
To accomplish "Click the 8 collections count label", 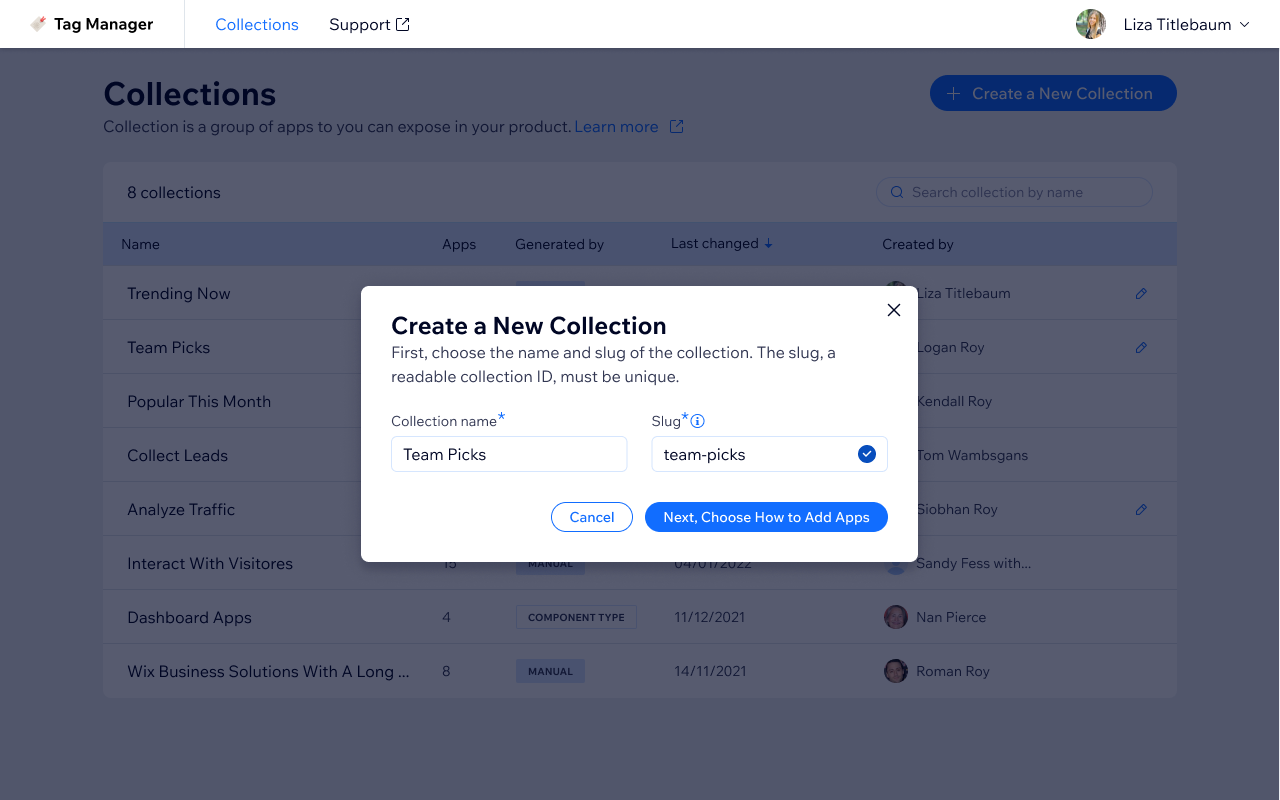I will click(x=174, y=192).
